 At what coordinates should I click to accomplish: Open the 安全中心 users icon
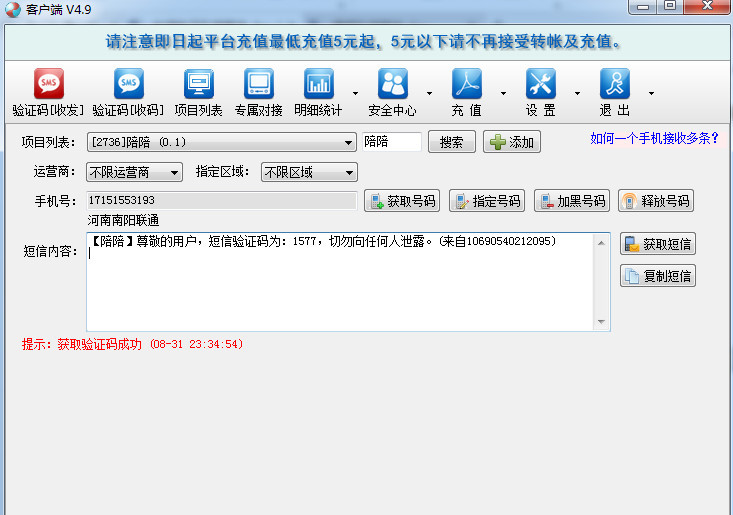coord(393,84)
